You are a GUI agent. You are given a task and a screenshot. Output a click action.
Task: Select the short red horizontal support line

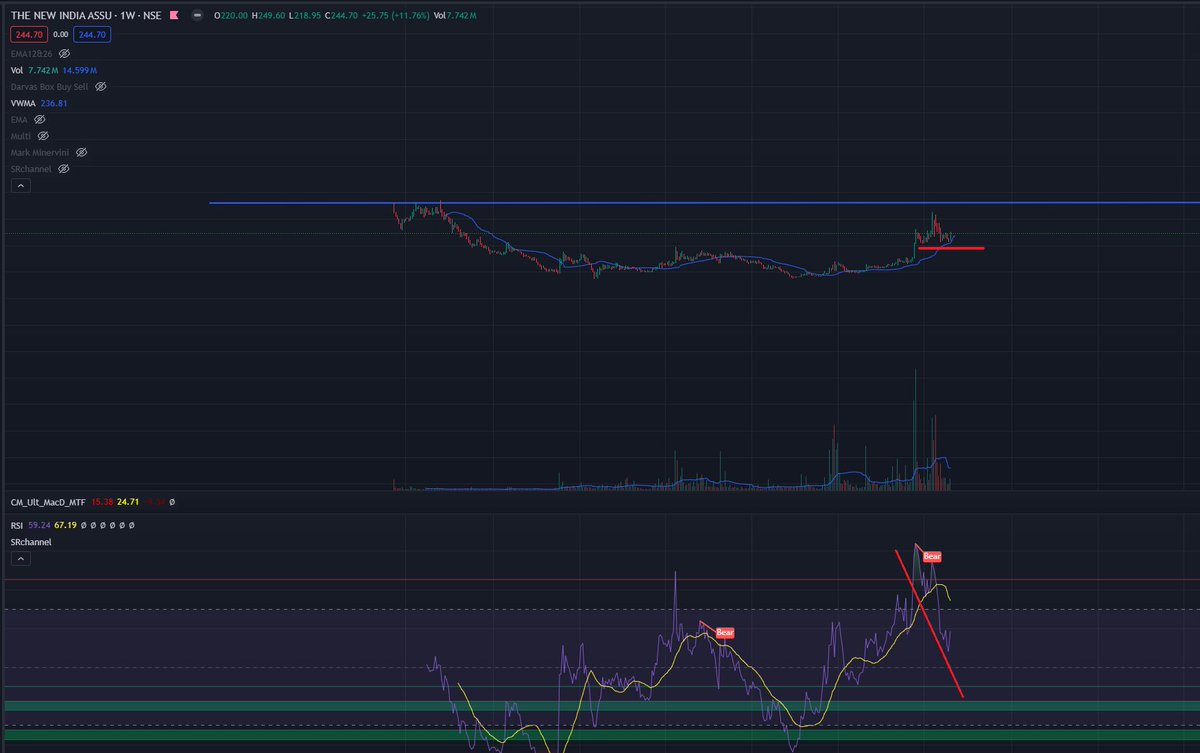tap(951, 248)
